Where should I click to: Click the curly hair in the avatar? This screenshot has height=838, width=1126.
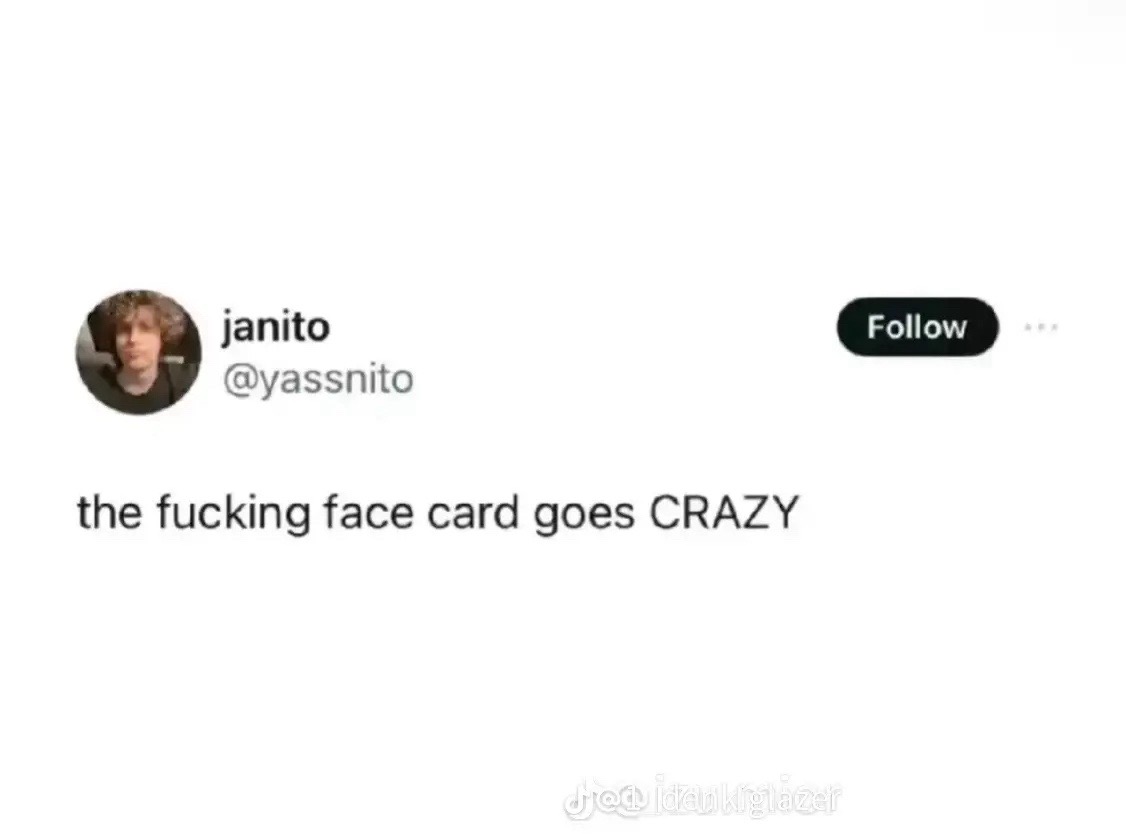[144, 312]
